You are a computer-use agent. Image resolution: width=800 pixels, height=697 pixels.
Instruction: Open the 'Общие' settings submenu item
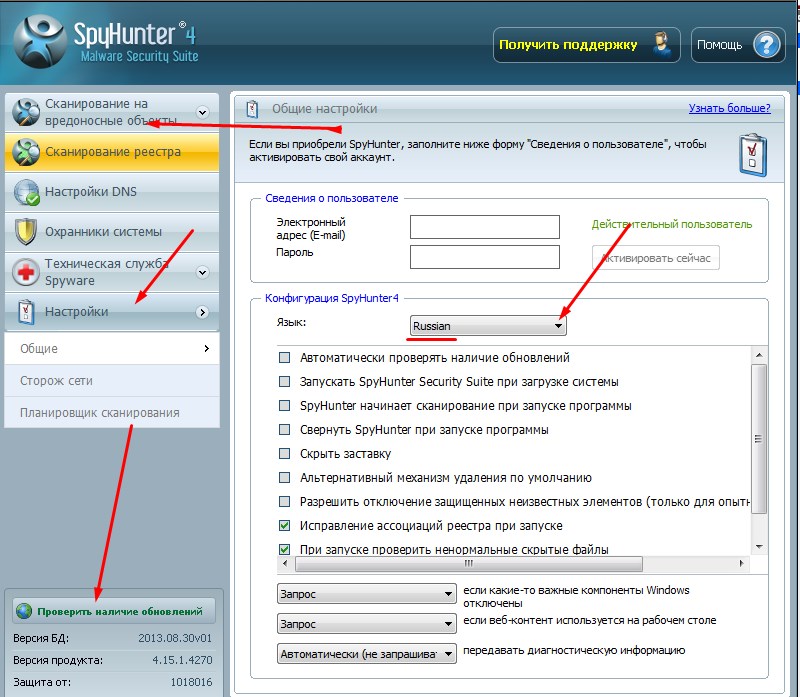[112, 348]
